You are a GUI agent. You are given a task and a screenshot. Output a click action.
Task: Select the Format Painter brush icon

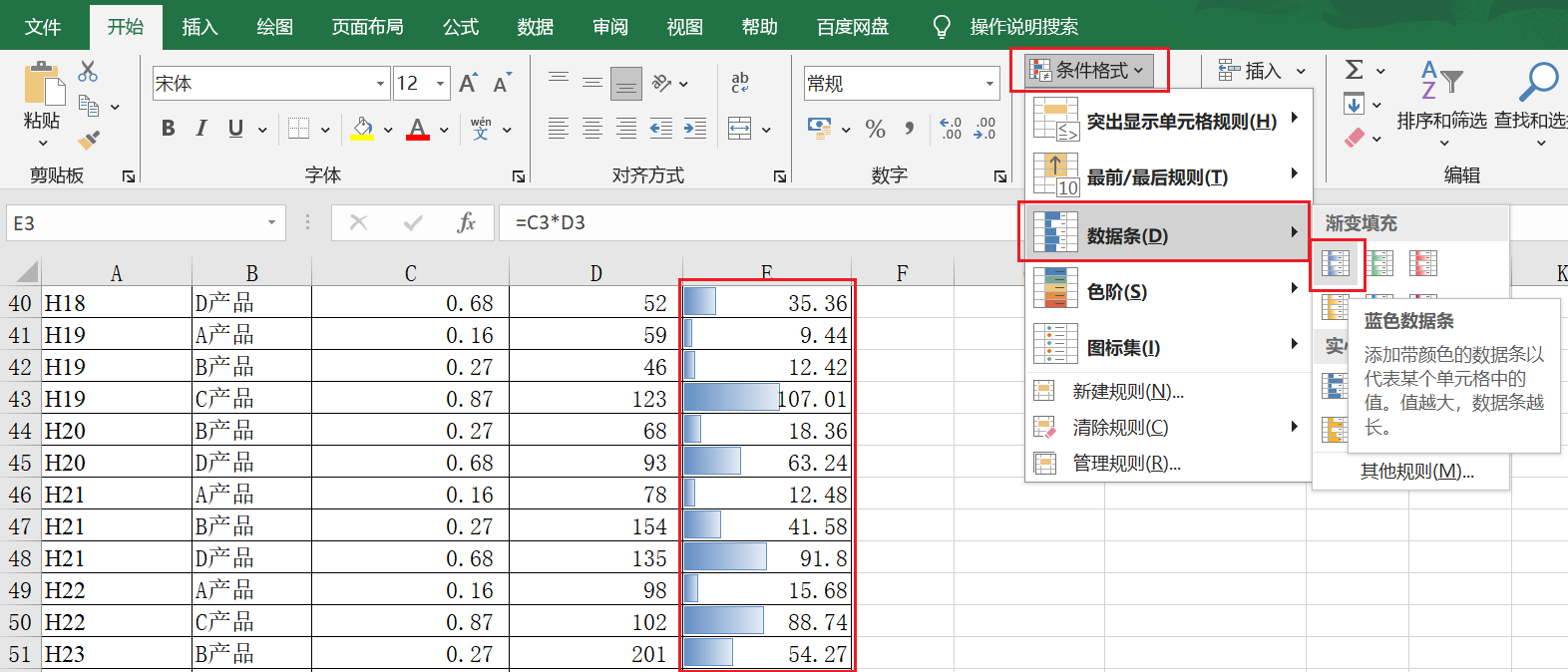89,140
